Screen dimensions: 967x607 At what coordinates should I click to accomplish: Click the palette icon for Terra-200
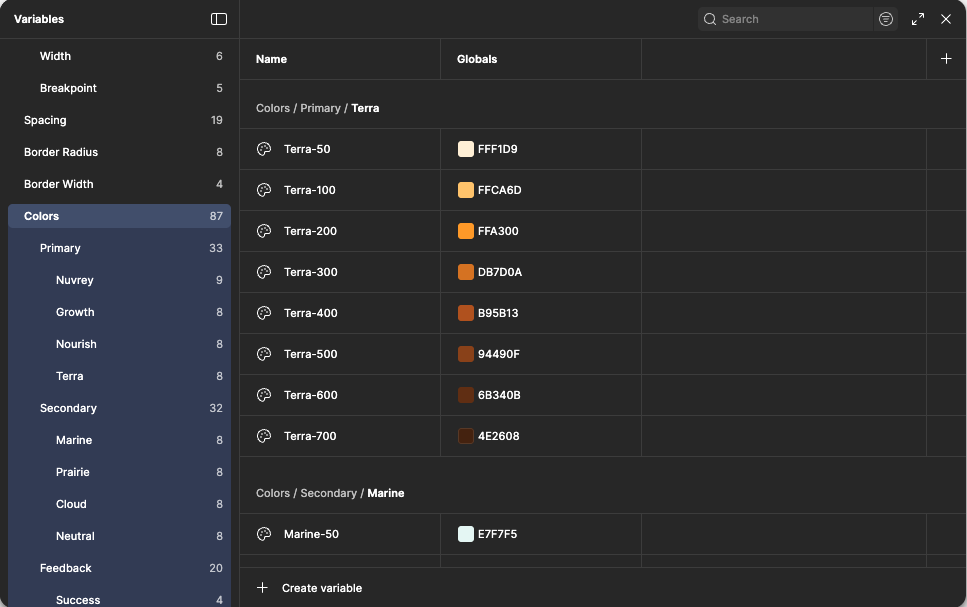coord(264,231)
